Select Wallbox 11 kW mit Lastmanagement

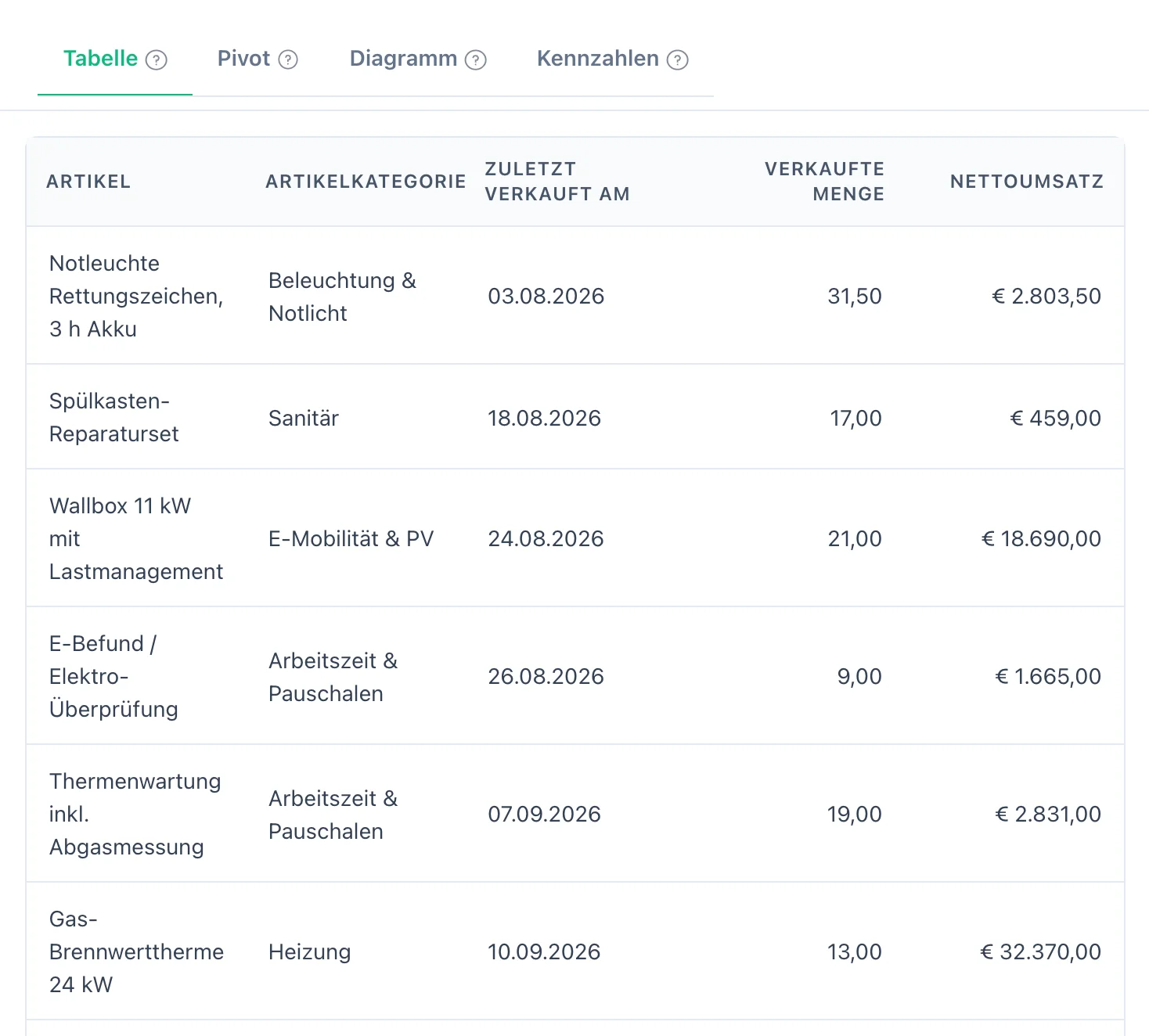click(x=136, y=538)
